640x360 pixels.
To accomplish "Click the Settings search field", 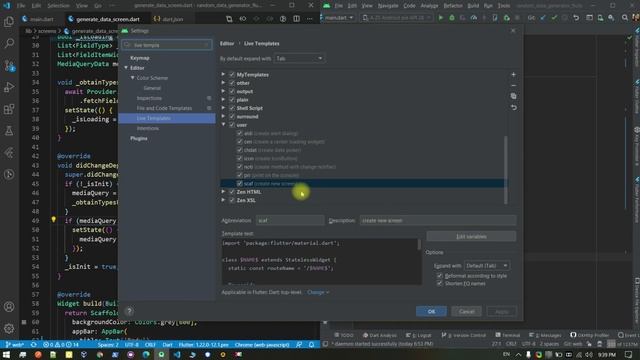I will pos(167,45).
